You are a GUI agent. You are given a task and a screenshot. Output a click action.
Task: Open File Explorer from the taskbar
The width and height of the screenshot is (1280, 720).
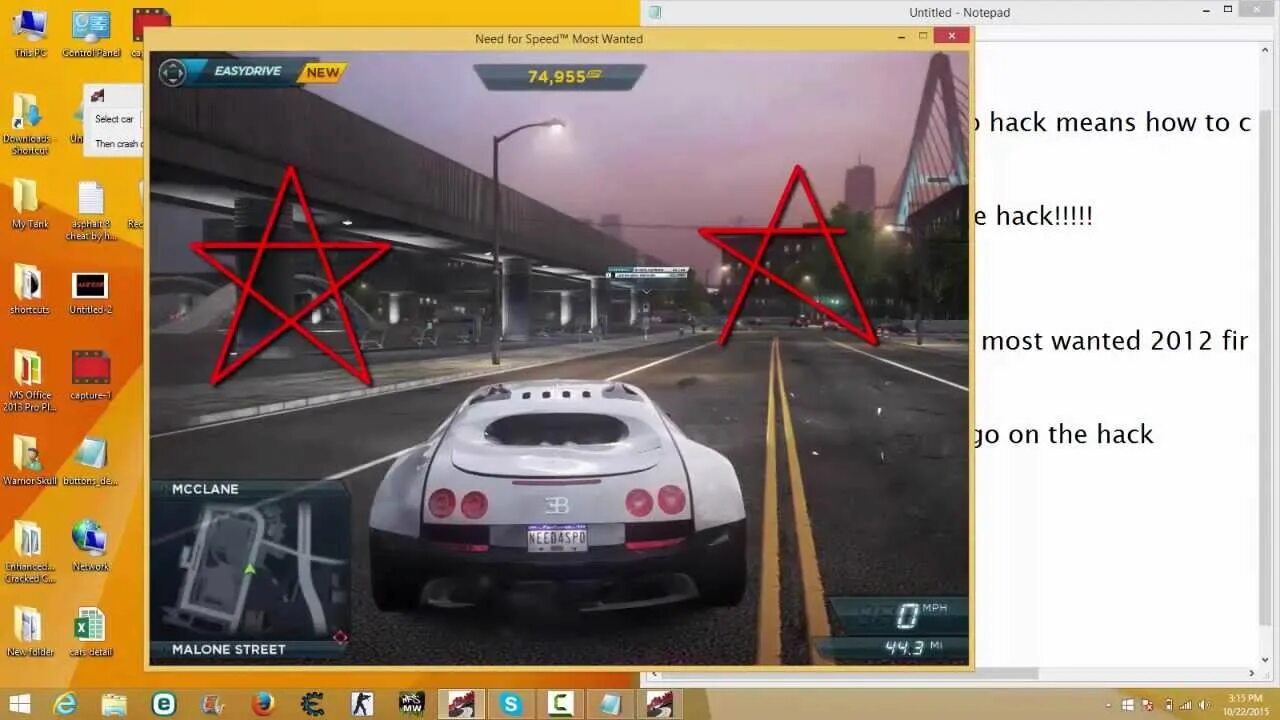114,704
